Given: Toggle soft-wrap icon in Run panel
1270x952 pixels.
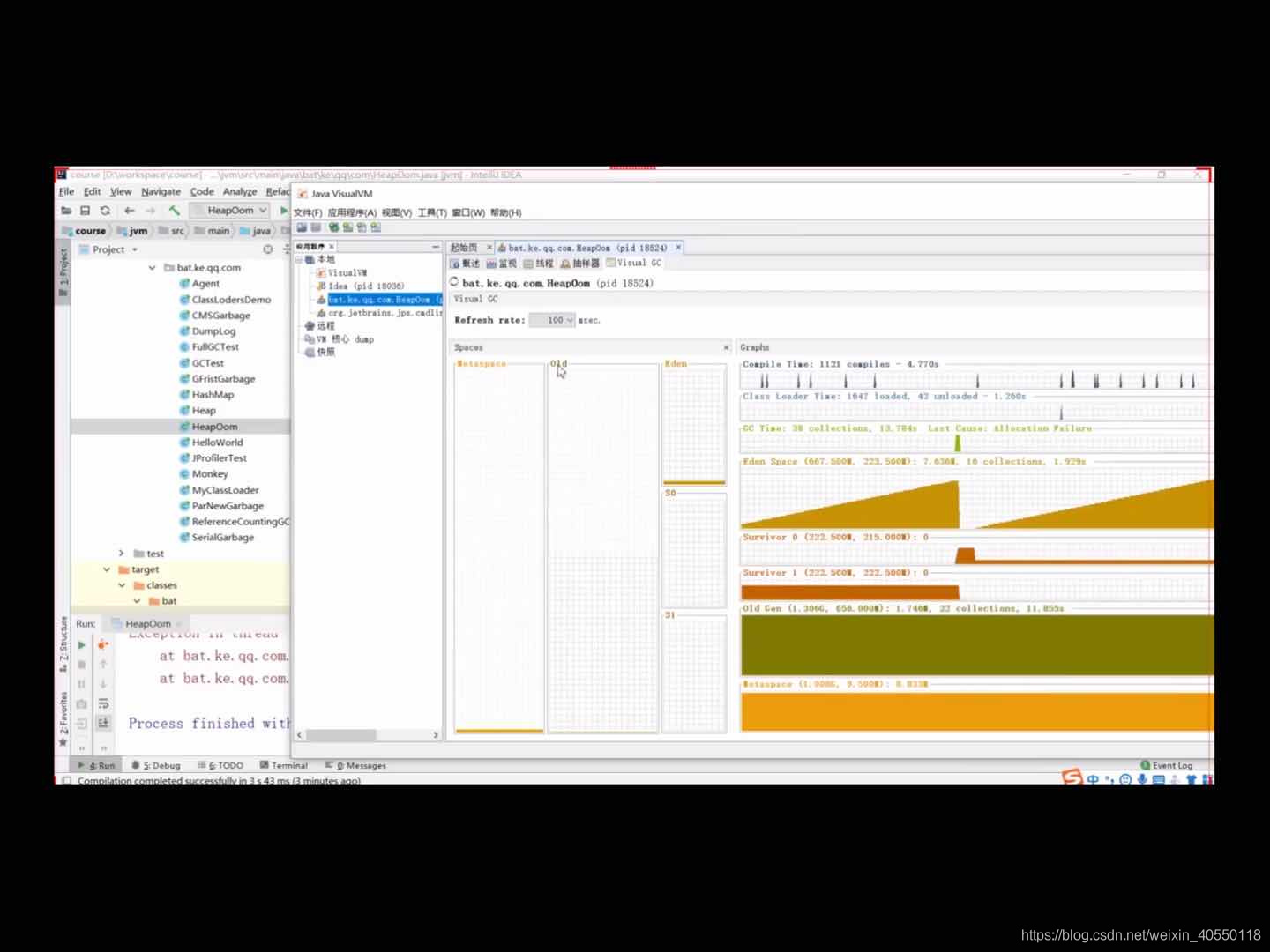Looking at the screenshot, I should point(103,703).
